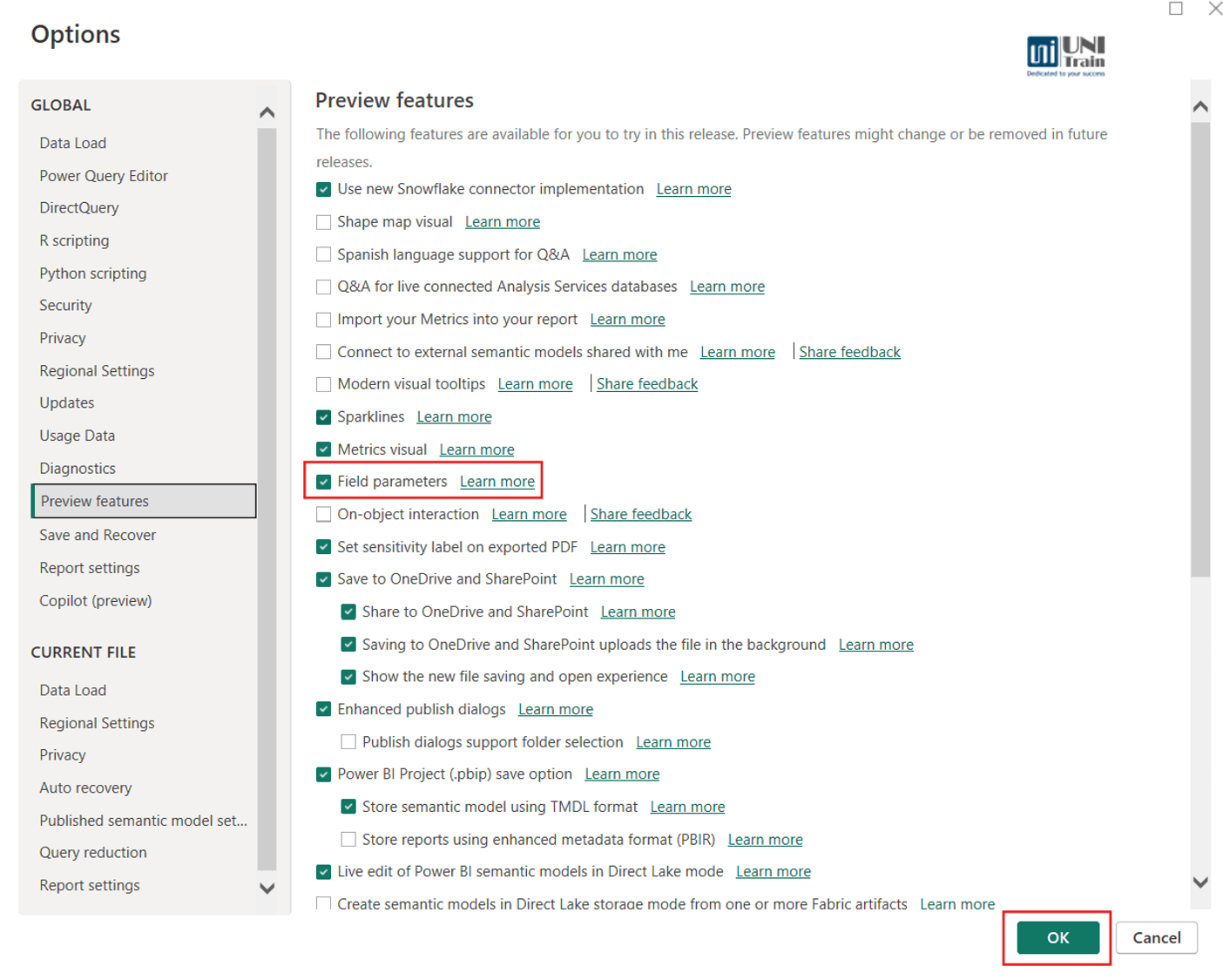Check Q&A for live connected Analysis Services
Viewport: 1223px width, 980px height.
[323, 287]
